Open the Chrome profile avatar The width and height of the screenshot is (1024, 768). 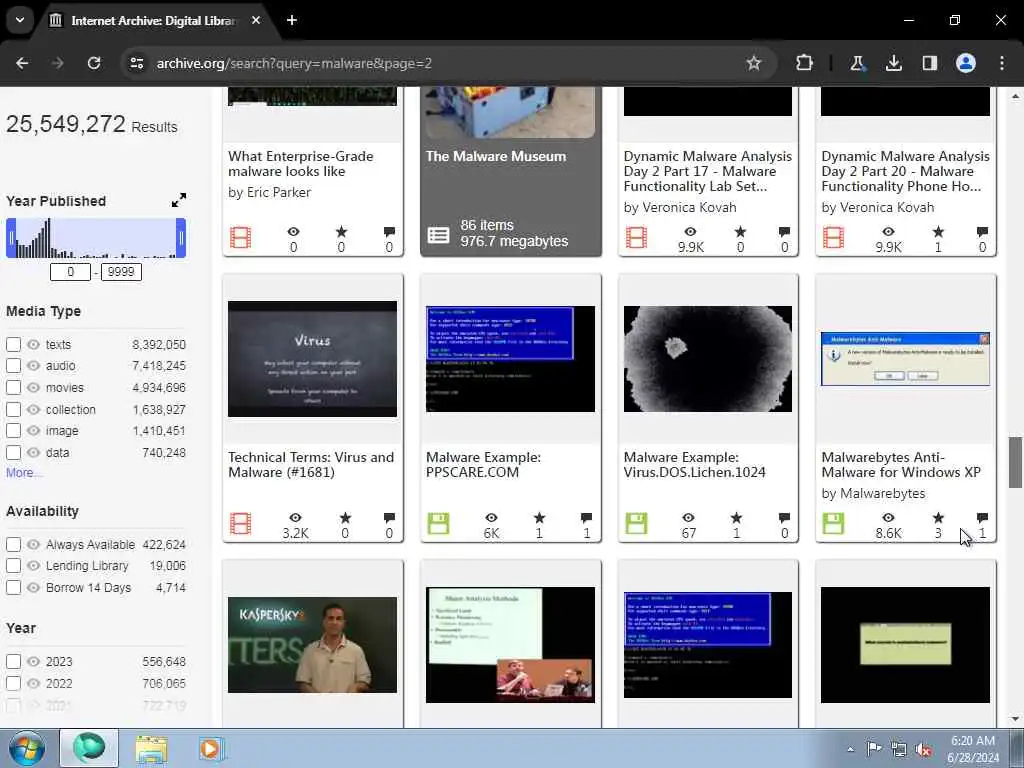(966, 63)
